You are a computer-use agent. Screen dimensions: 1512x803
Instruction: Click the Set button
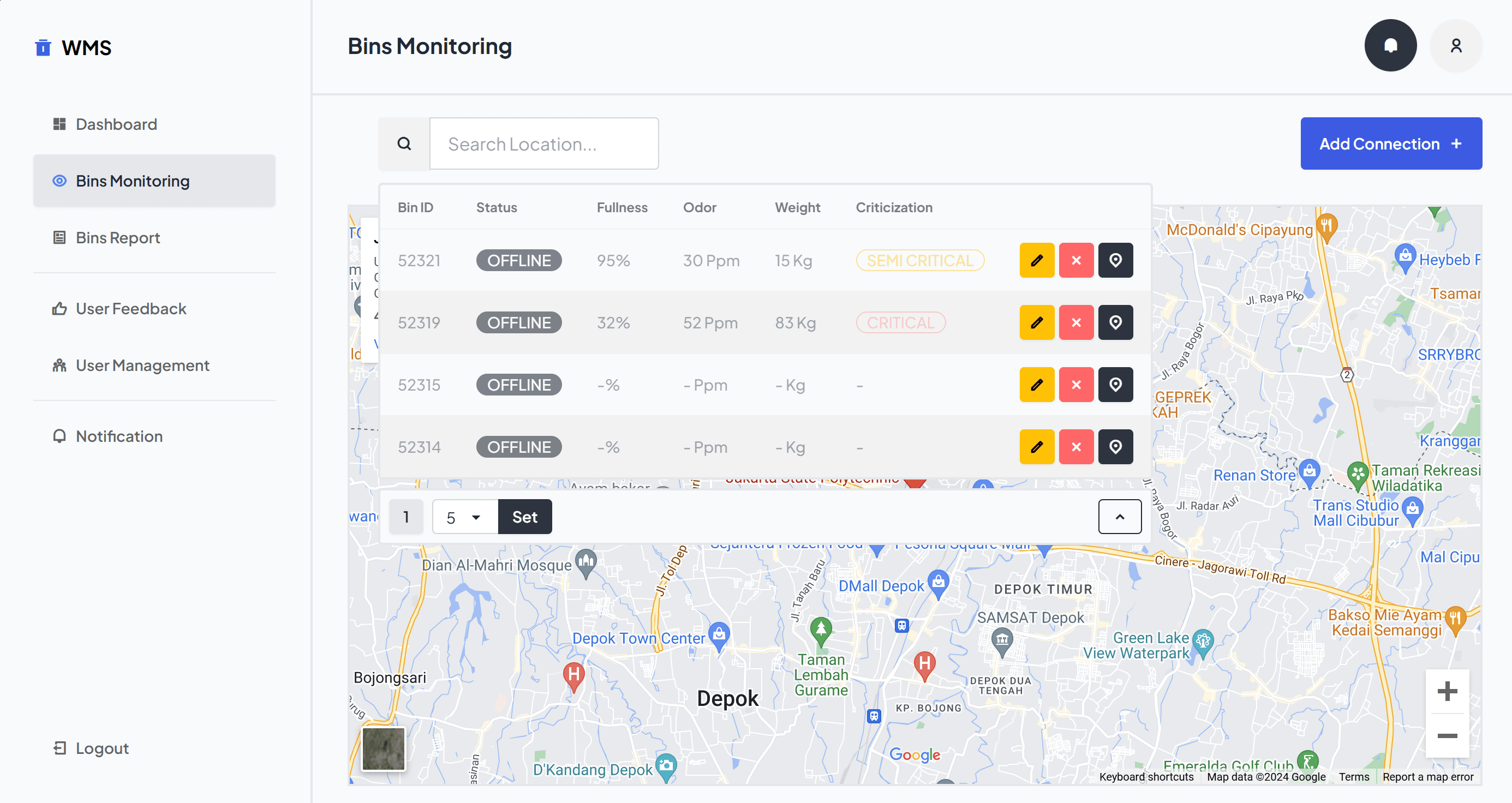pos(524,517)
